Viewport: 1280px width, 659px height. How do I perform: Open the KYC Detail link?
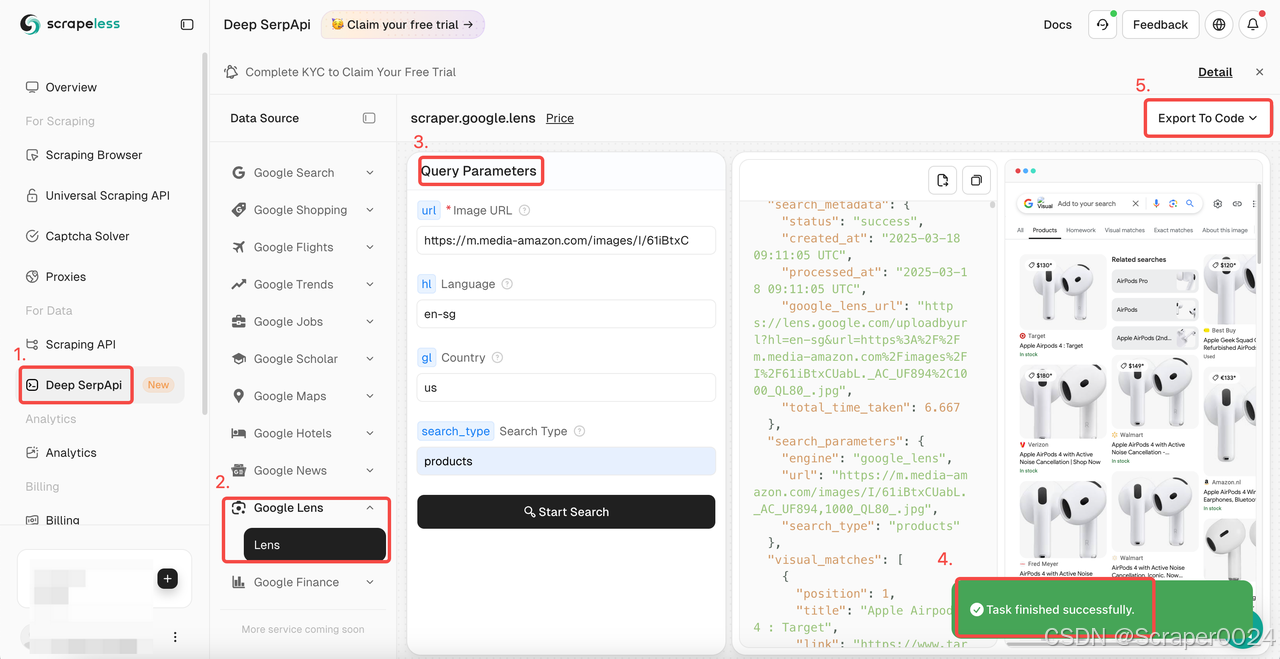coord(1215,72)
